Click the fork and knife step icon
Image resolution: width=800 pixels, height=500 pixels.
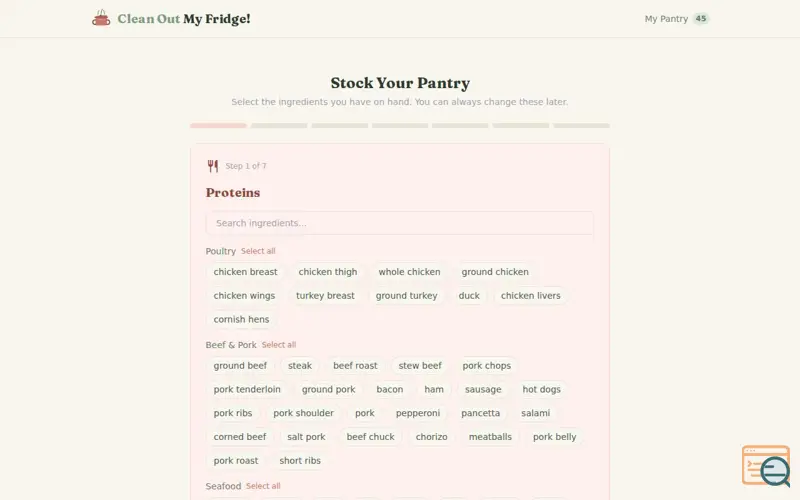click(x=213, y=166)
